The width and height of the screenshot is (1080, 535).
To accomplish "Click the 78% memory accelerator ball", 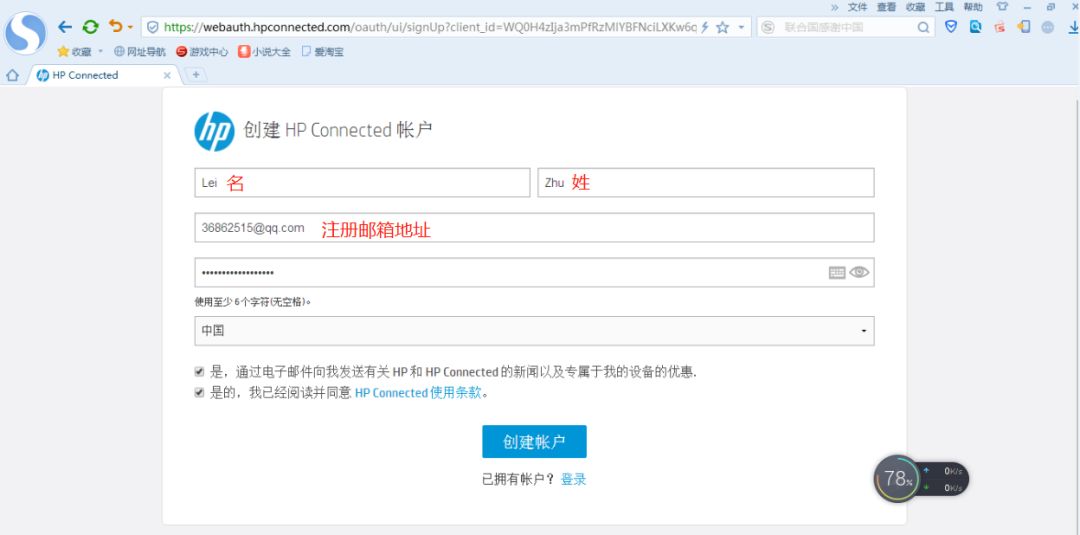I will click(898, 478).
